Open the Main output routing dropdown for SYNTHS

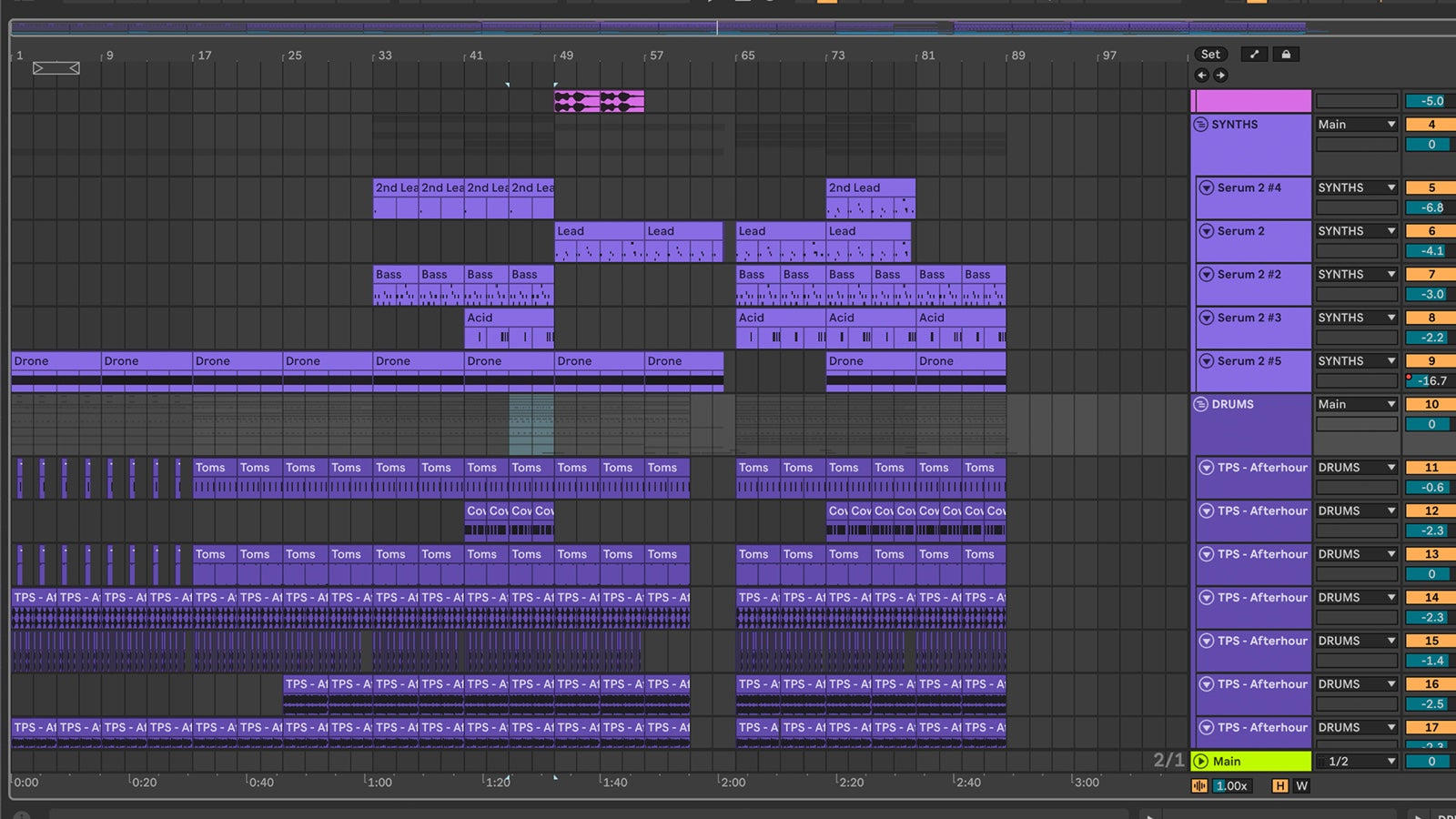(1356, 125)
